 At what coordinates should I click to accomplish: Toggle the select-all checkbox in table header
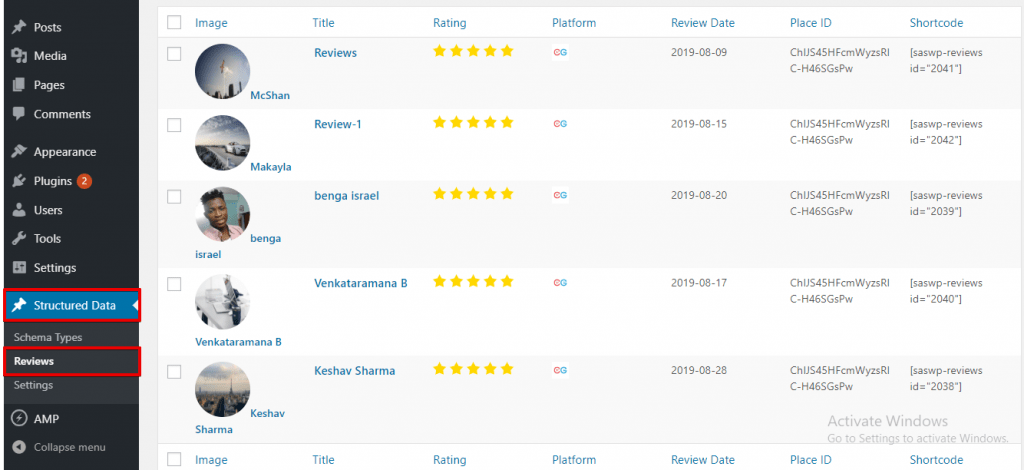(174, 22)
